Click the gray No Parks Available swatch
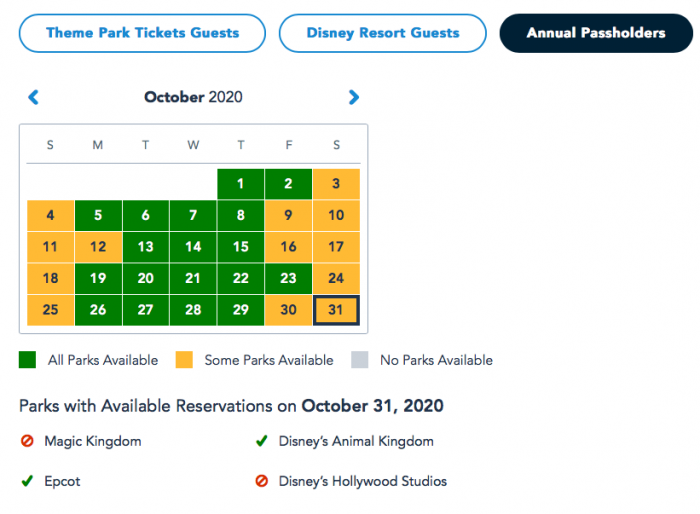 click(x=357, y=360)
